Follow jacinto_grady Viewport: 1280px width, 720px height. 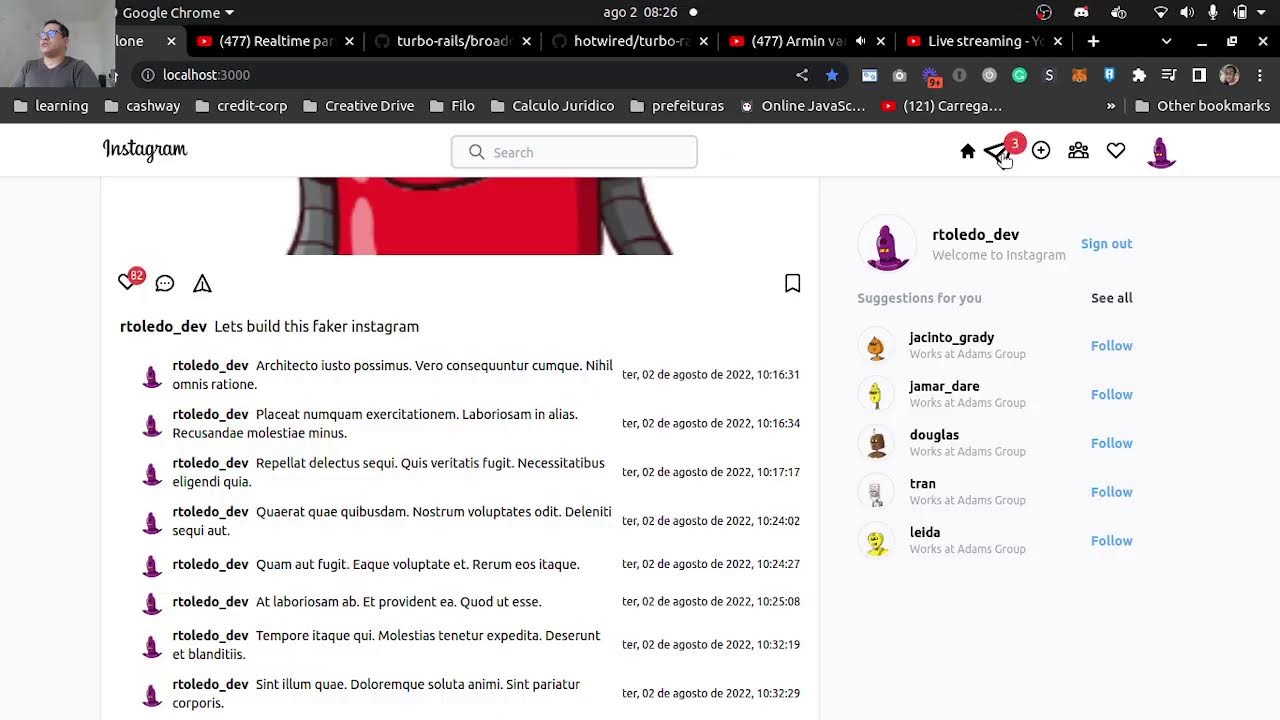pyautogui.click(x=1111, y=346)
